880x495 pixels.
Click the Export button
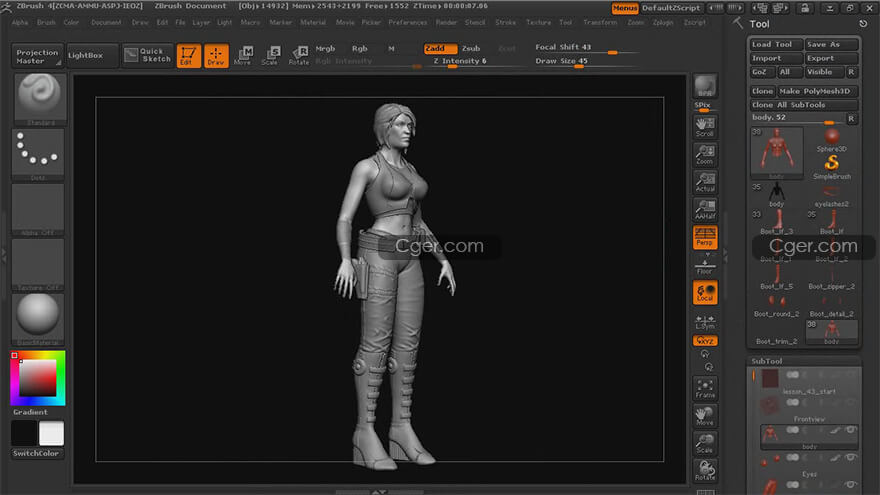(x=831, y=58)
